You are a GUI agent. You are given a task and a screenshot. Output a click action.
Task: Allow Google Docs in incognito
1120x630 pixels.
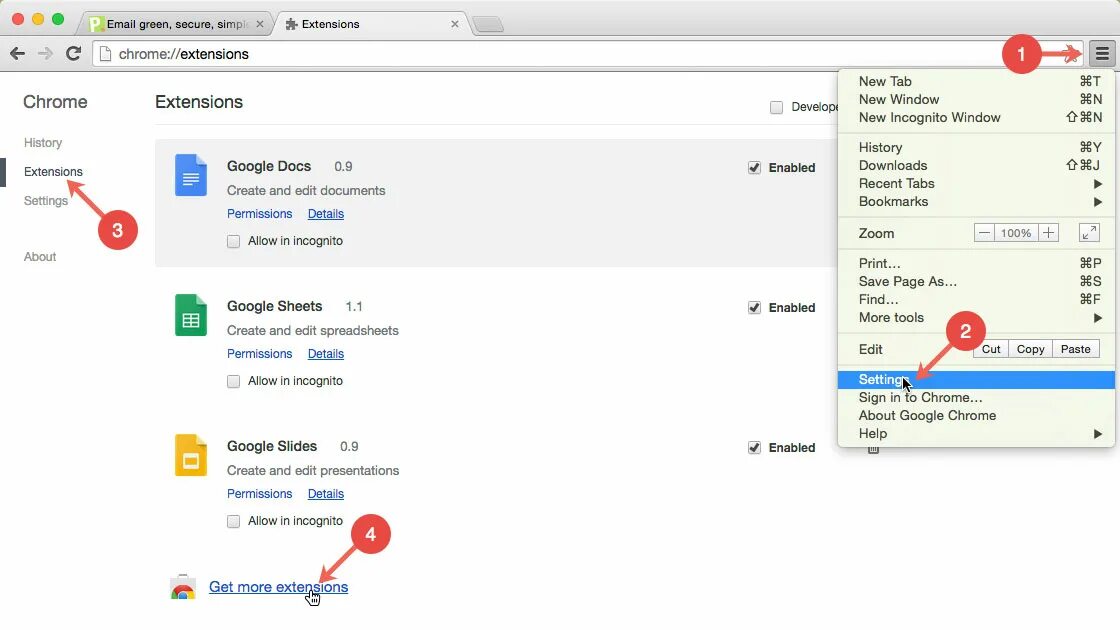pos(234,241)
